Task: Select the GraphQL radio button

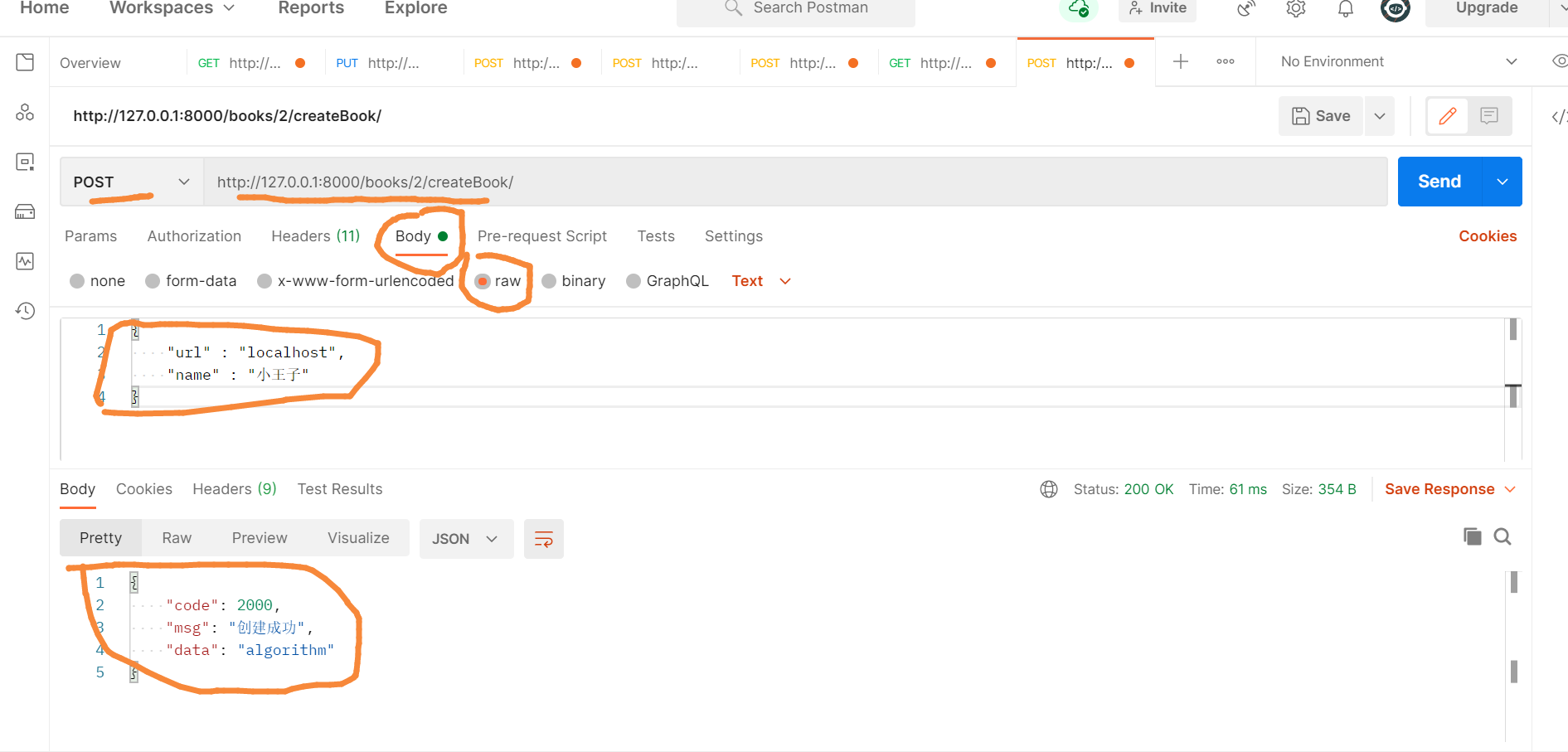Action: [x=634, y=281]
